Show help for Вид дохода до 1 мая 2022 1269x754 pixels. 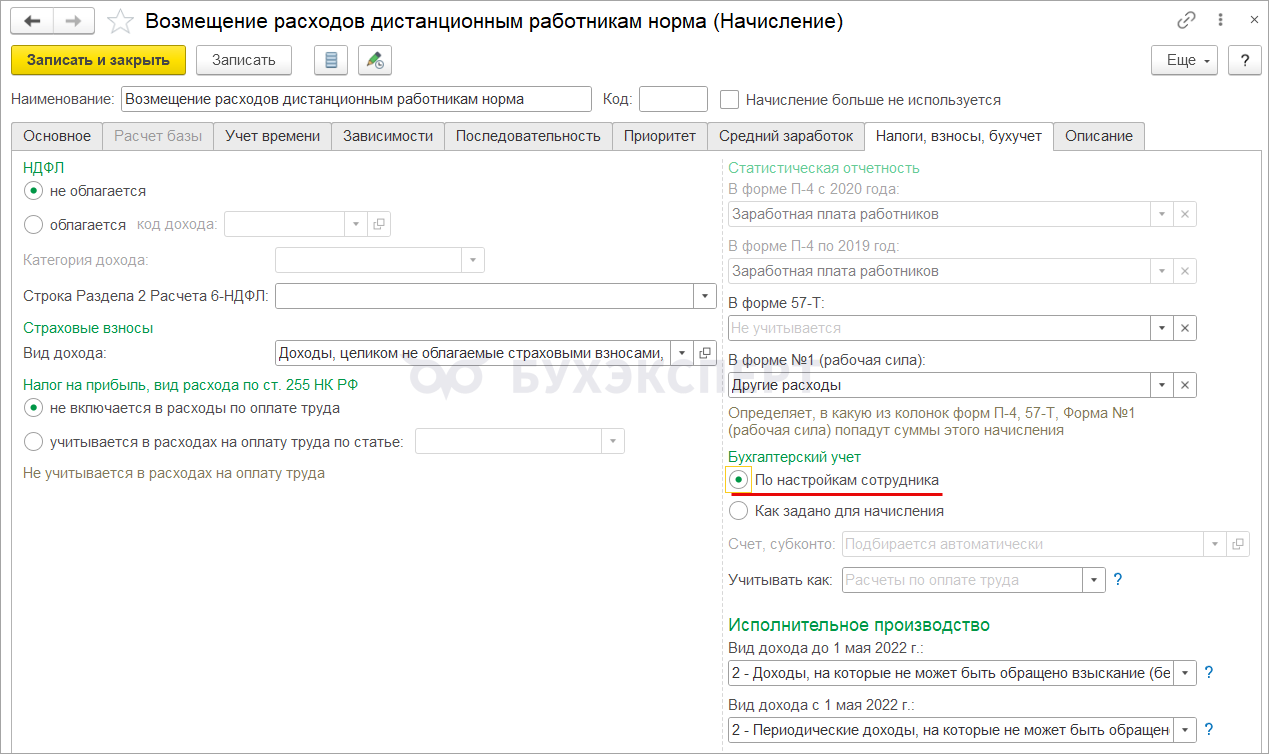point(1209,673)
